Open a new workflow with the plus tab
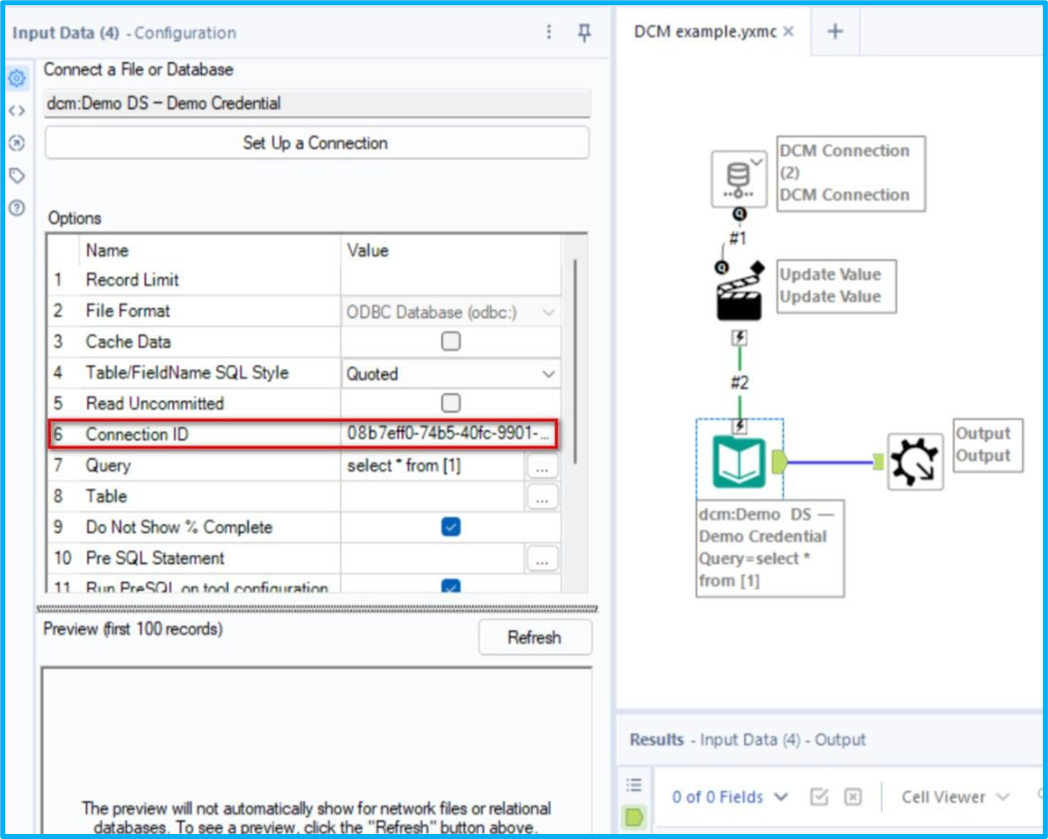The image size is (1048, 839). [834, 31]
